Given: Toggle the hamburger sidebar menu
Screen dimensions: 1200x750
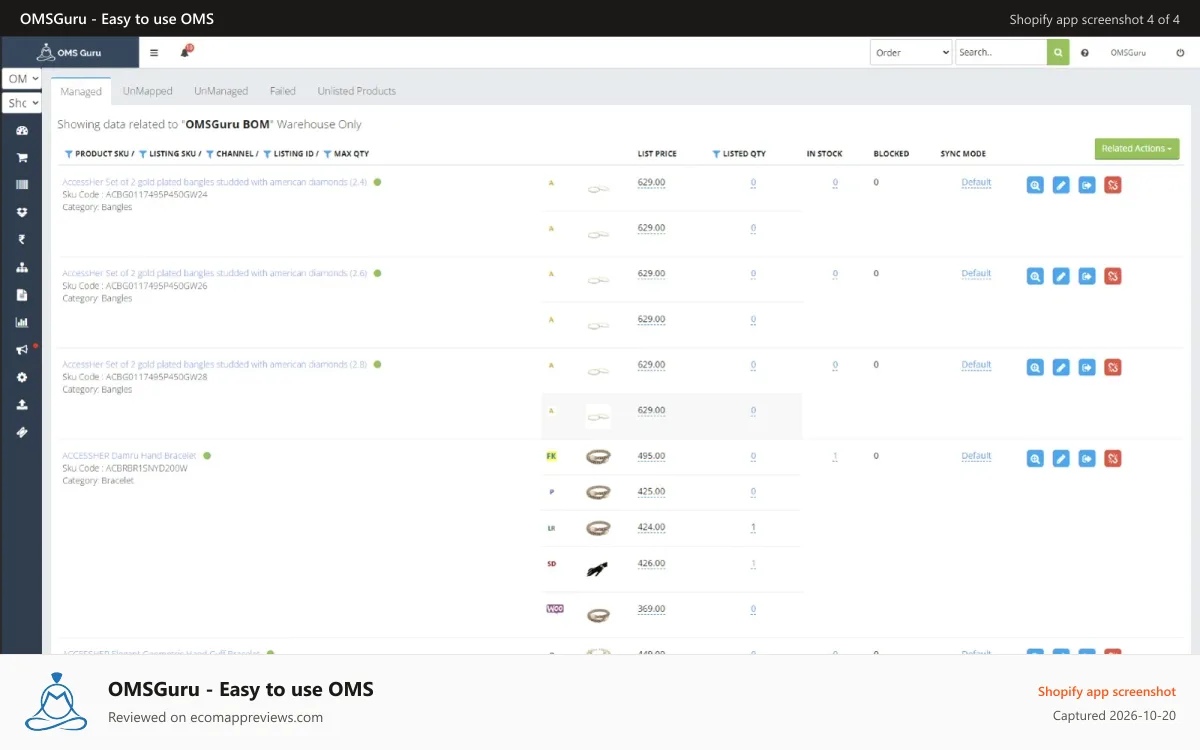Looking at the screenshot, I should pos(154,53).
